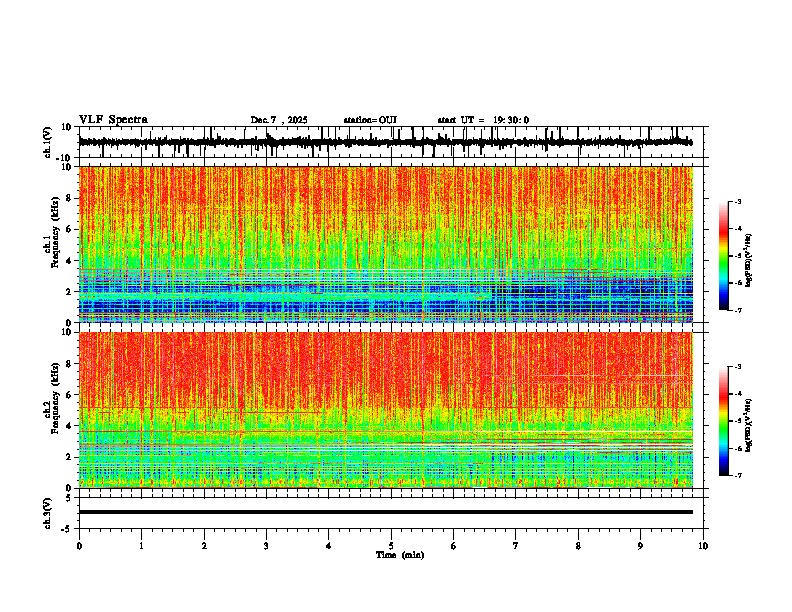The width and height of the screenshot is (792, 612).
Task: Click inside the ch.1 voltage waveform panel
Action: pyautogui.click(x=393, y=142)
